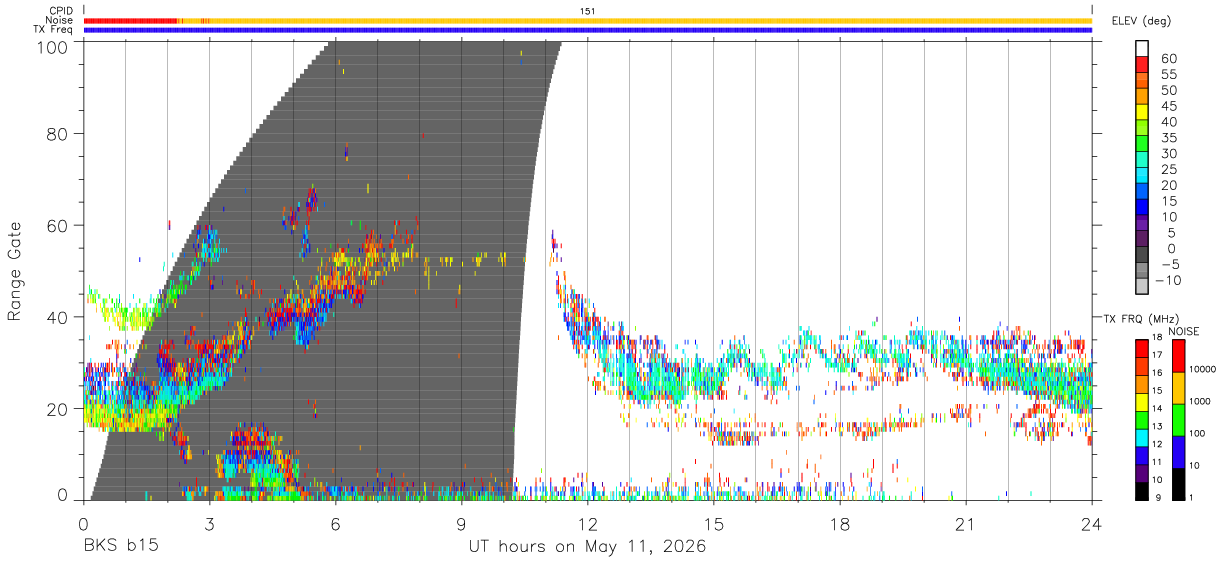Click the '21' tick on UT hours axis
This screenshot has width=1228, height=567.
click(x=965, y=522)
